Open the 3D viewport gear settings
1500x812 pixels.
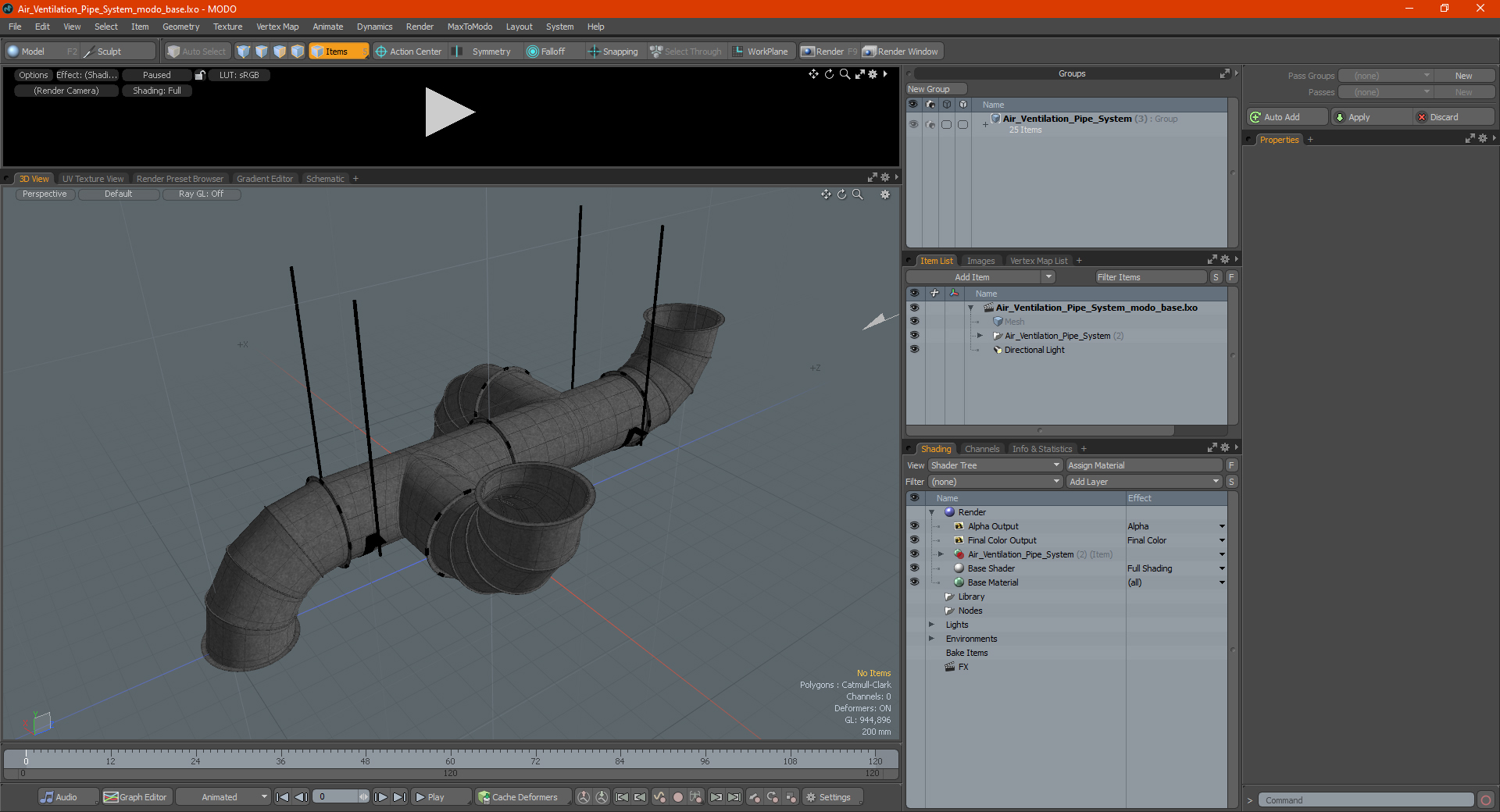pos(885,194)
